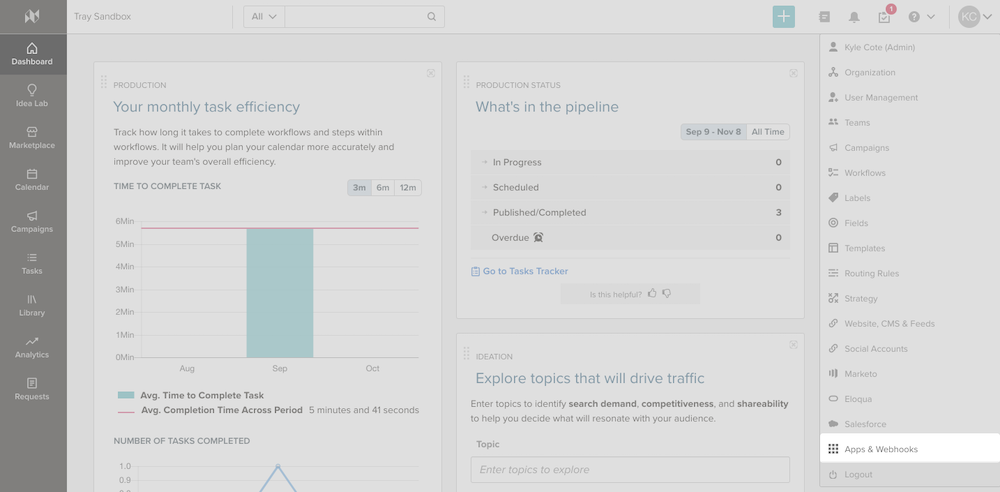Viewport: 1000px width, 492px height.
Task: Click Logout in the user menu
Action: point(858,474)
